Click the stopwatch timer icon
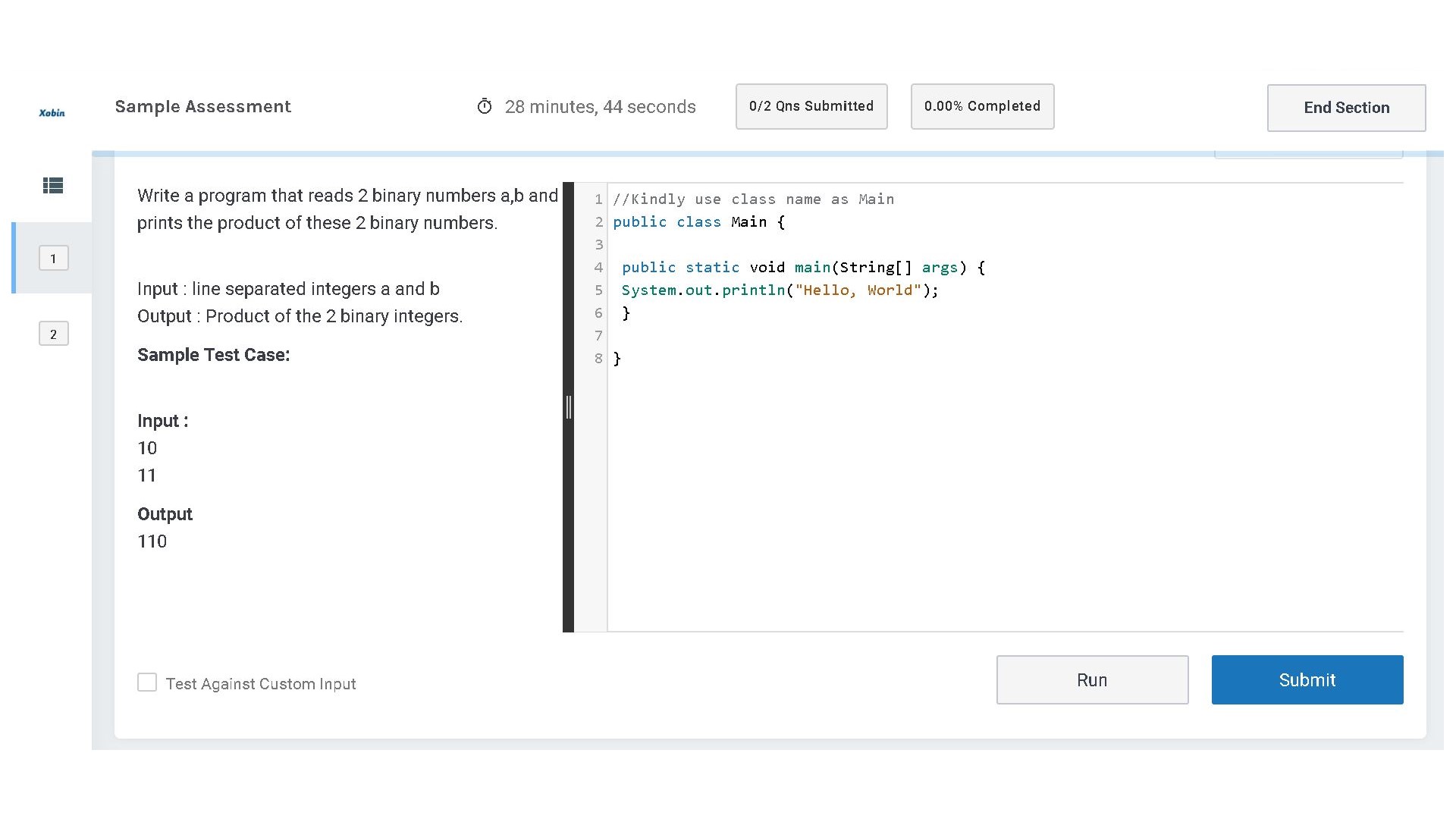This screenshot has width=1456, height=819. [485, 107]
